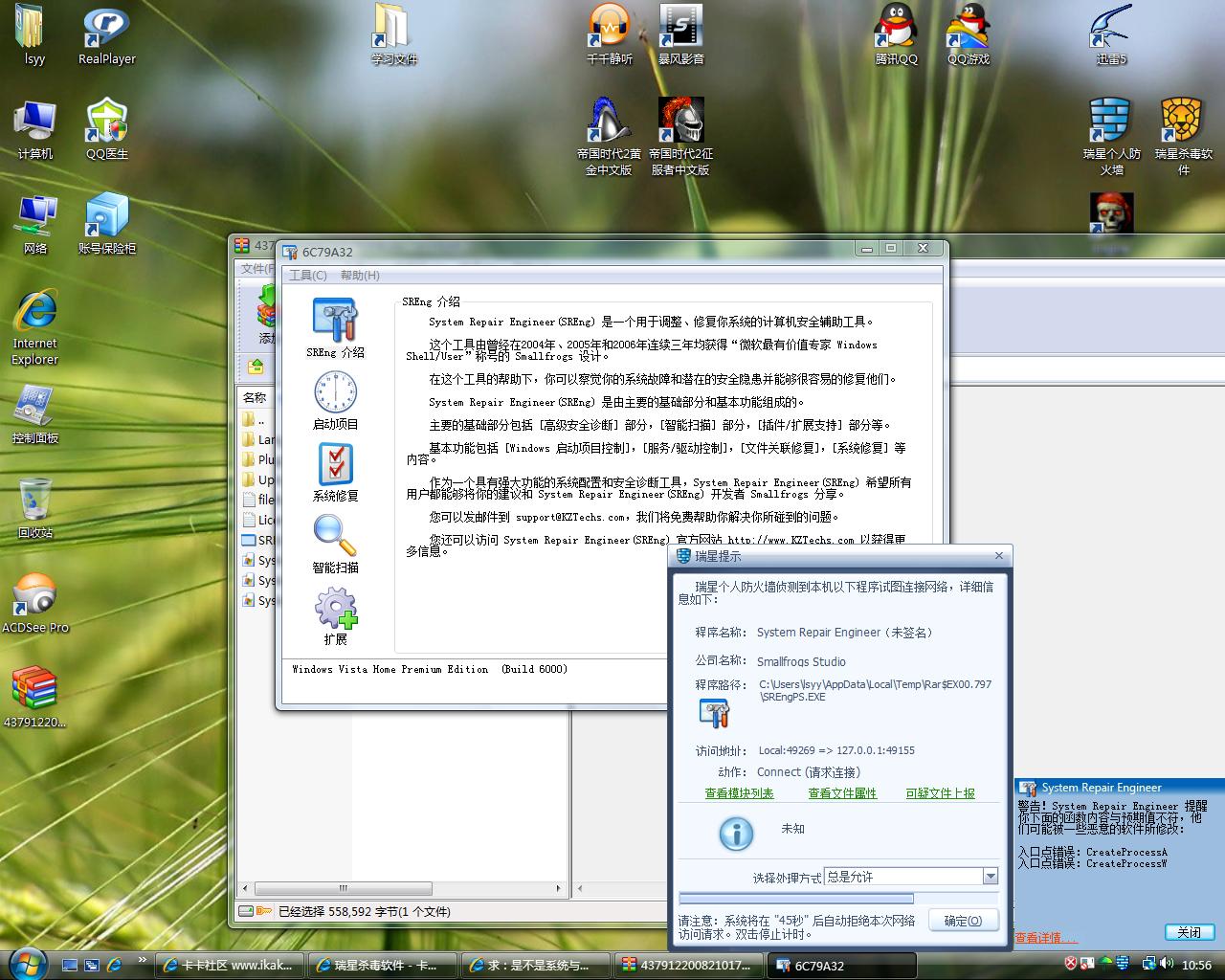Select the 网络 desktop icon
Image resolution: width=1225 pixels, height=980 pixels.
click(35, 225)
